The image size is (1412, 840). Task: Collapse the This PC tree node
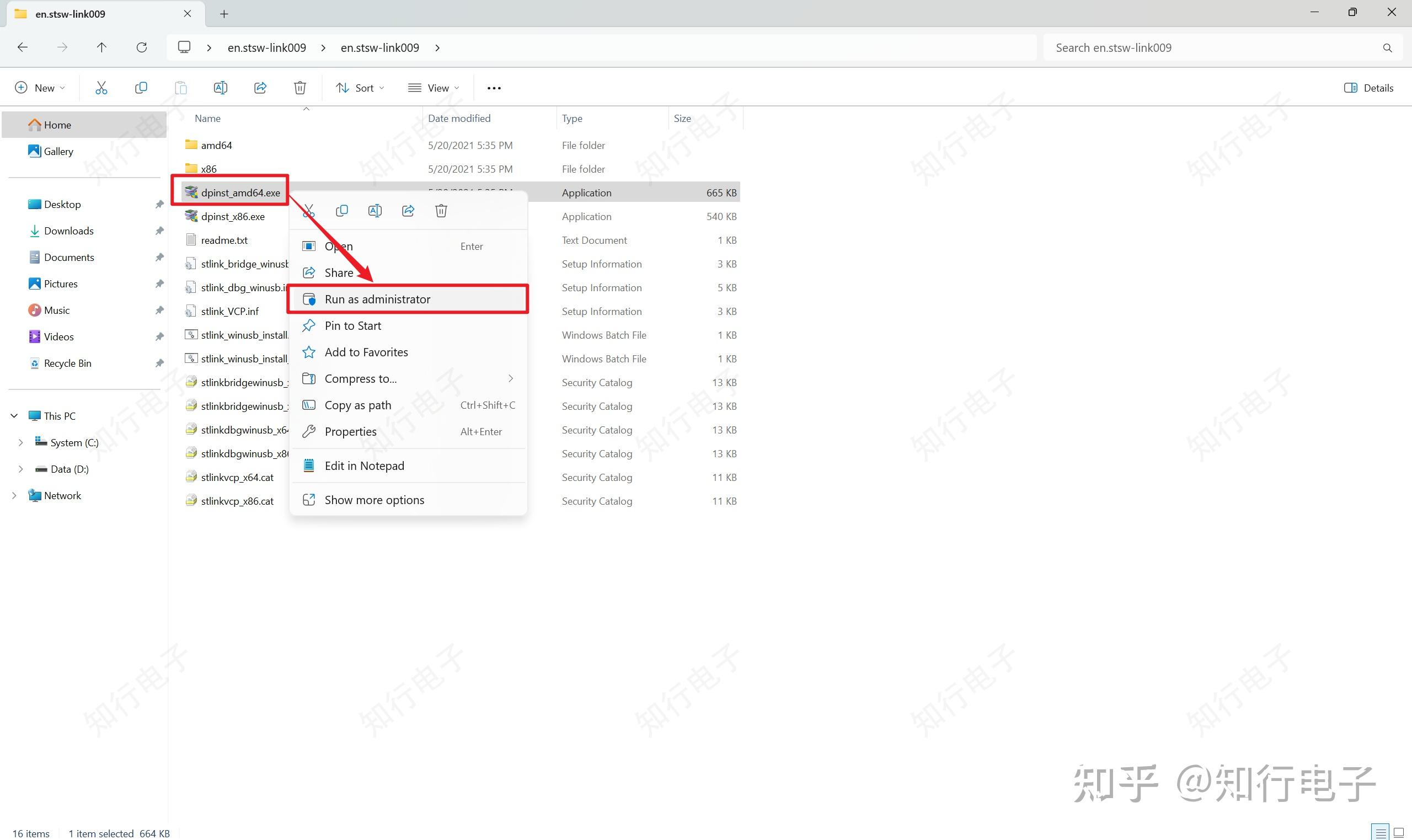click(x=14, y=416)
